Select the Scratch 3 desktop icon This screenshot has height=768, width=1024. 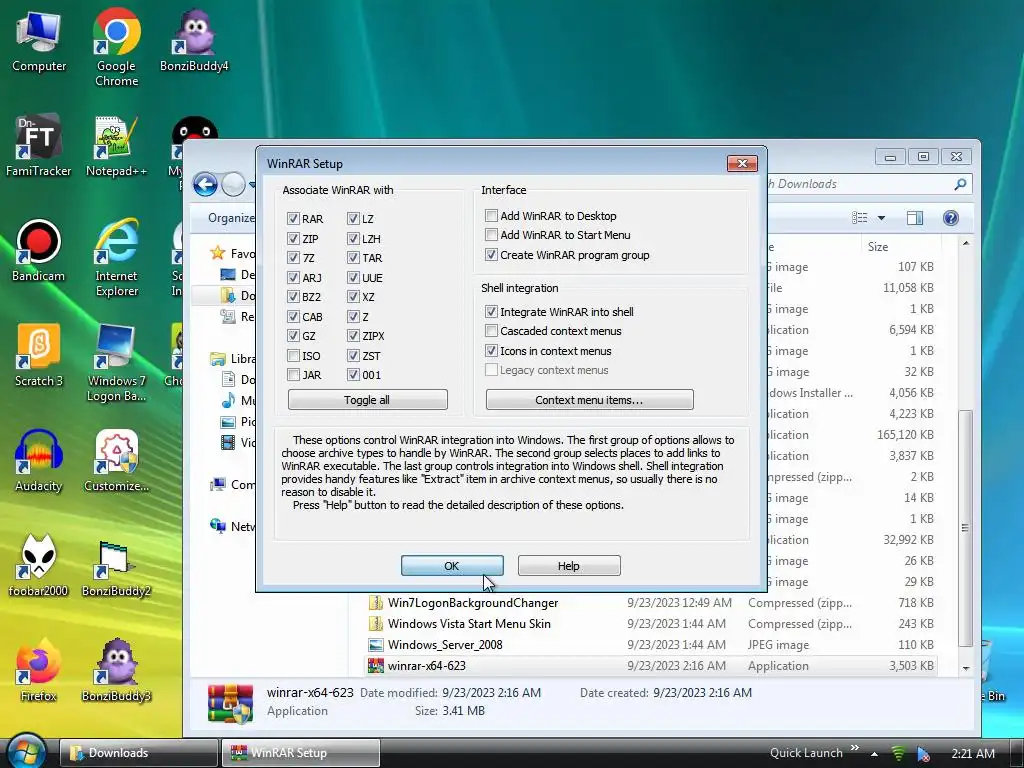pyautogui.click(x=39, y=356)
